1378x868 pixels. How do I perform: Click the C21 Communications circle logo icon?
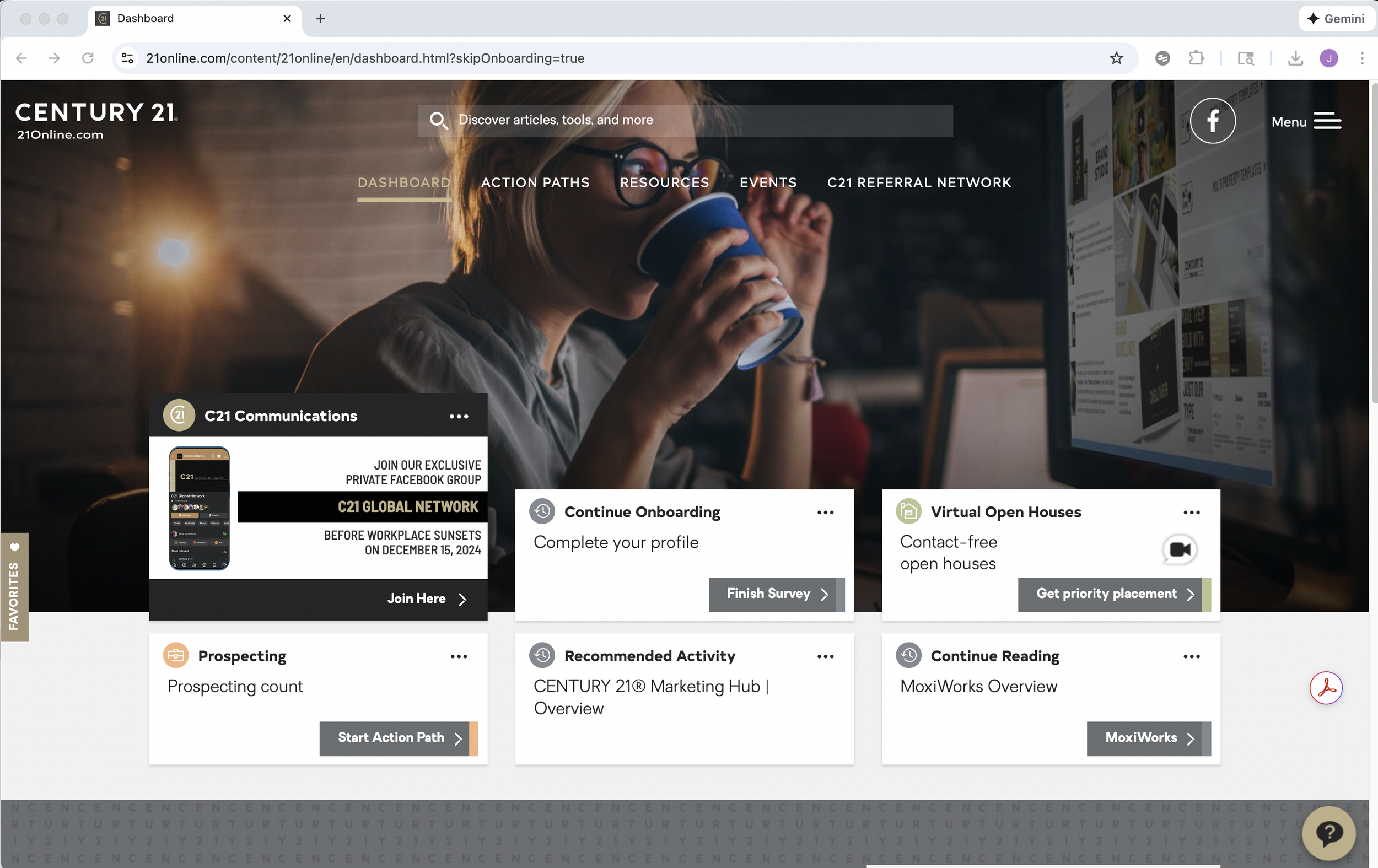tap(179, 416)
